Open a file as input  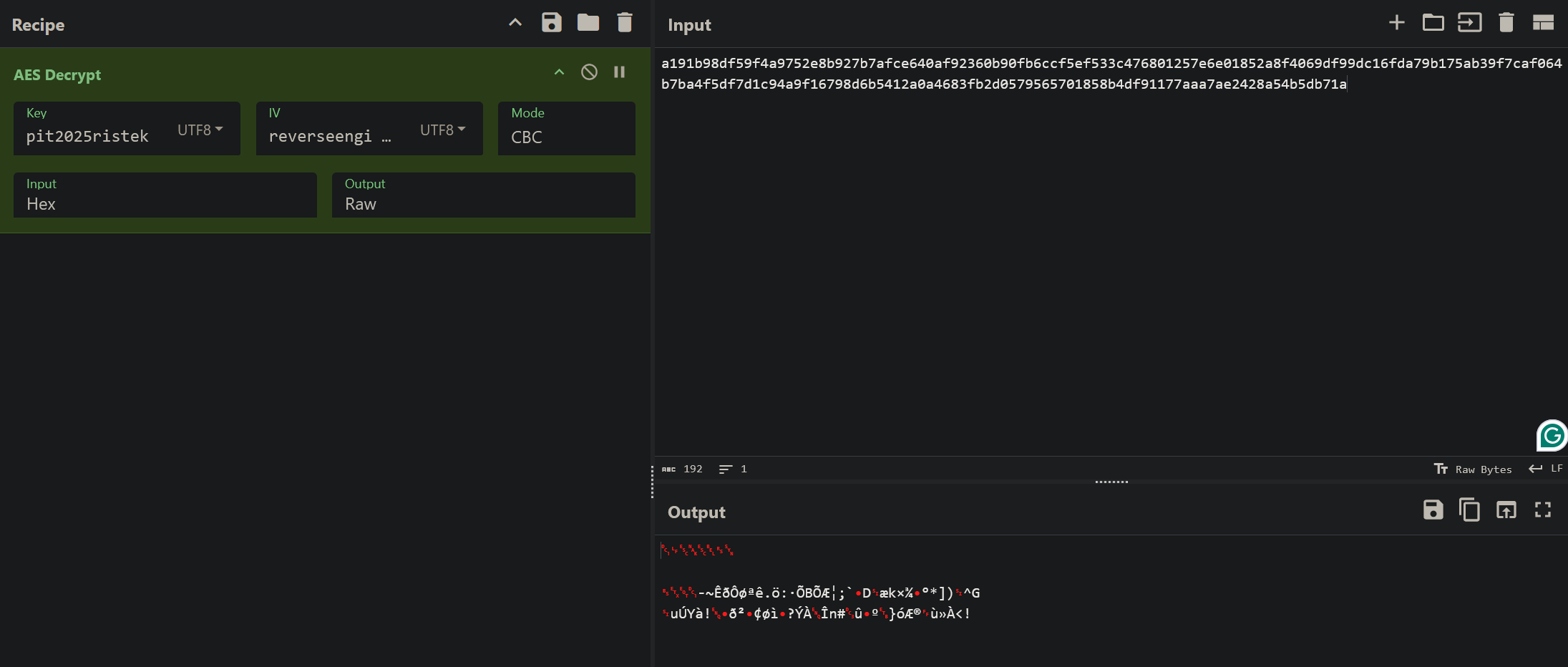[1433, 22]
